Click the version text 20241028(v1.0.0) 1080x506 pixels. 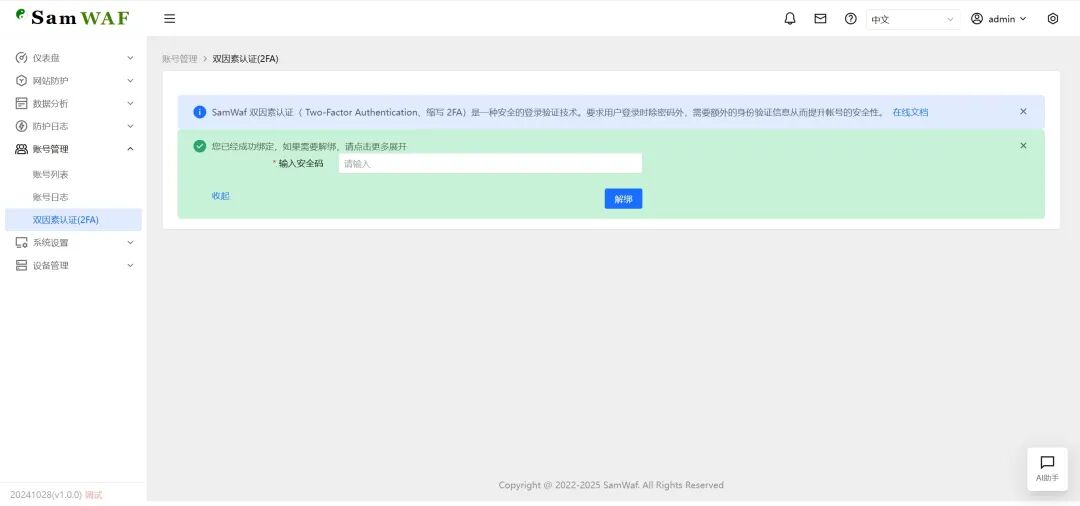point(46,495)
